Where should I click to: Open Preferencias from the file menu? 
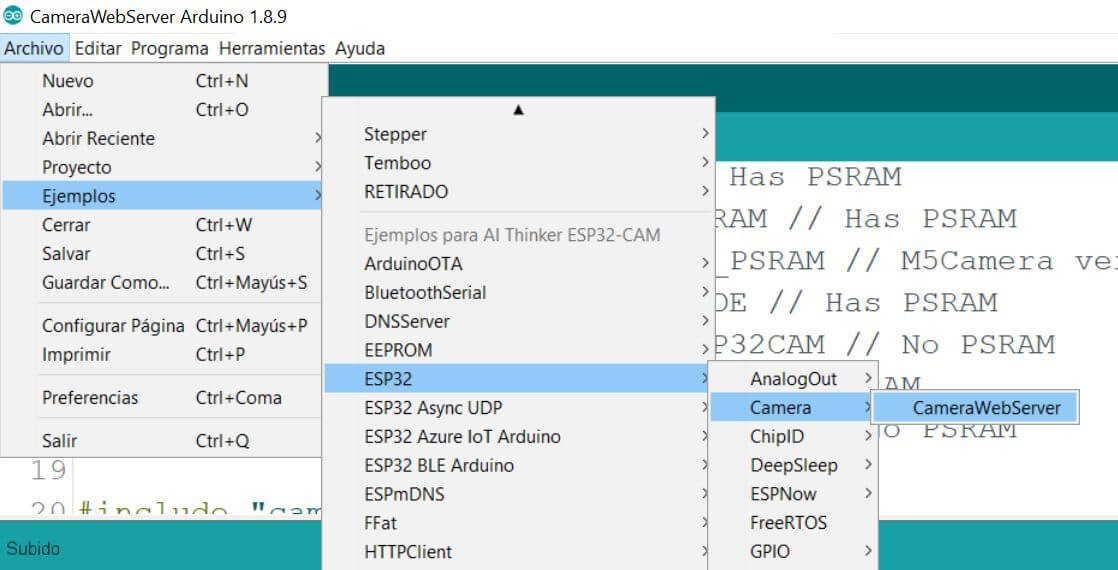[x=90, y=398]
